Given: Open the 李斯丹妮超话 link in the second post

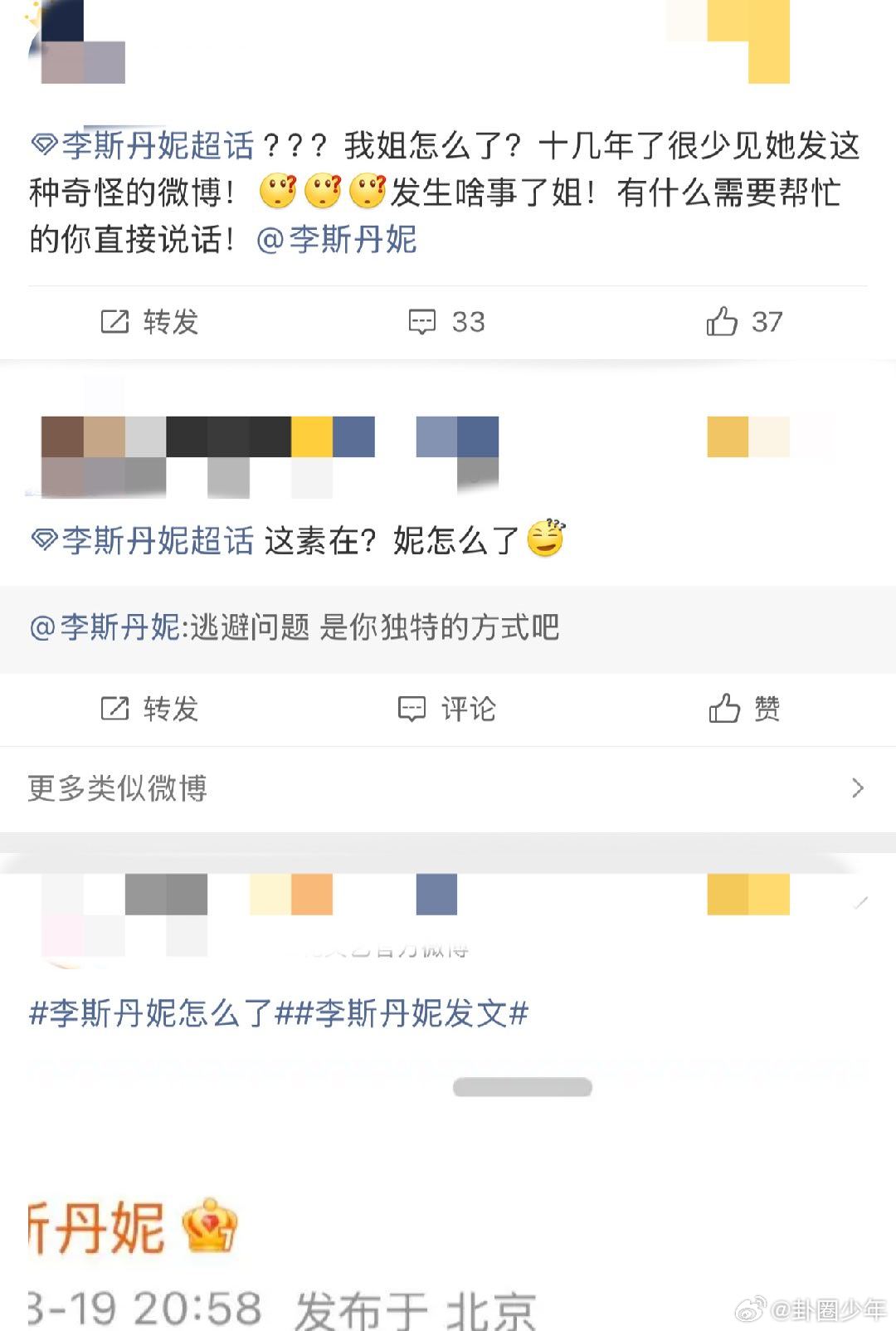Looking at the screenshot, I should tap(158, 541).
